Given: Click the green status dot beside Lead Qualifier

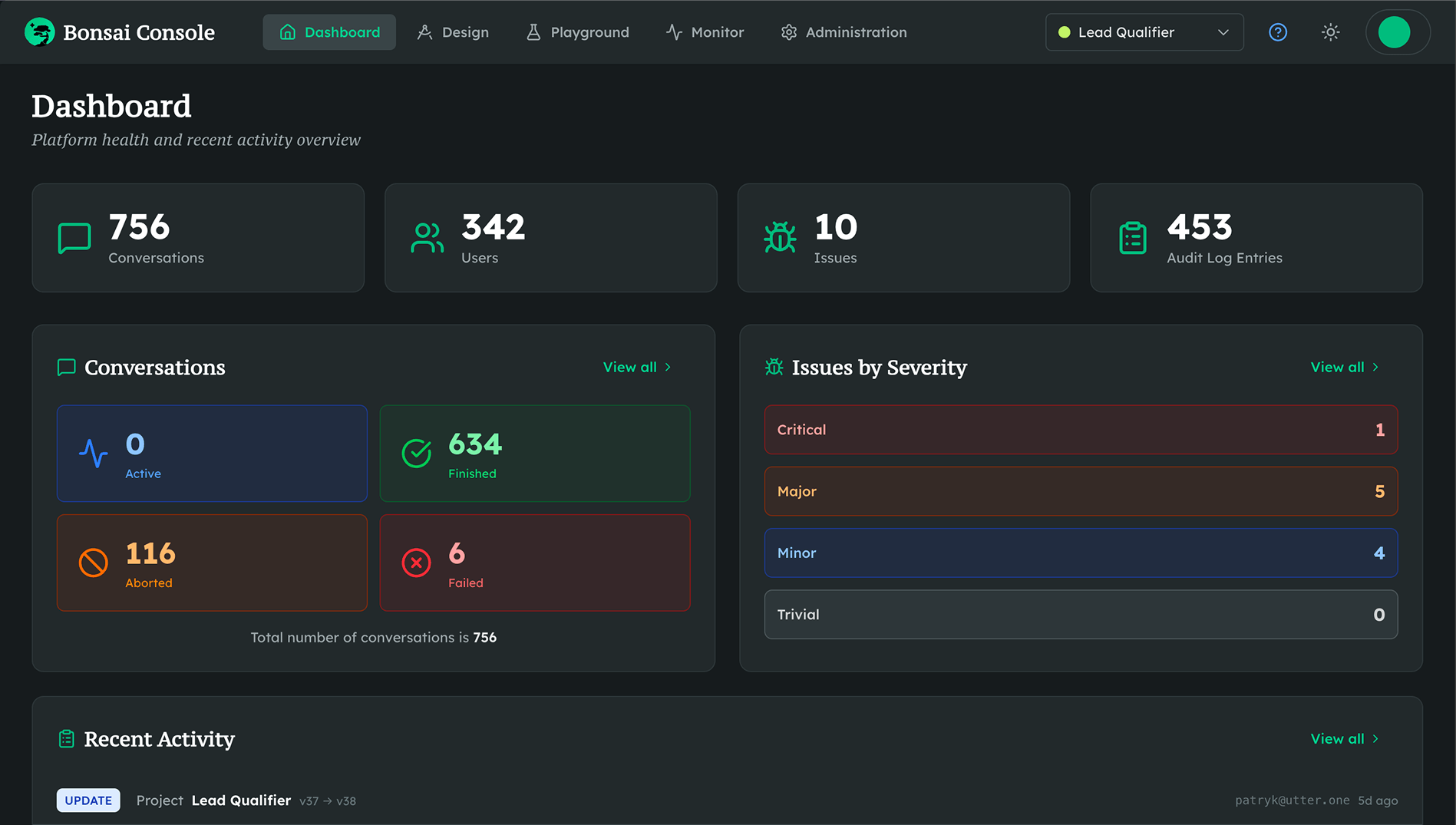Looking at the screenshot, I should point(1064,31).
